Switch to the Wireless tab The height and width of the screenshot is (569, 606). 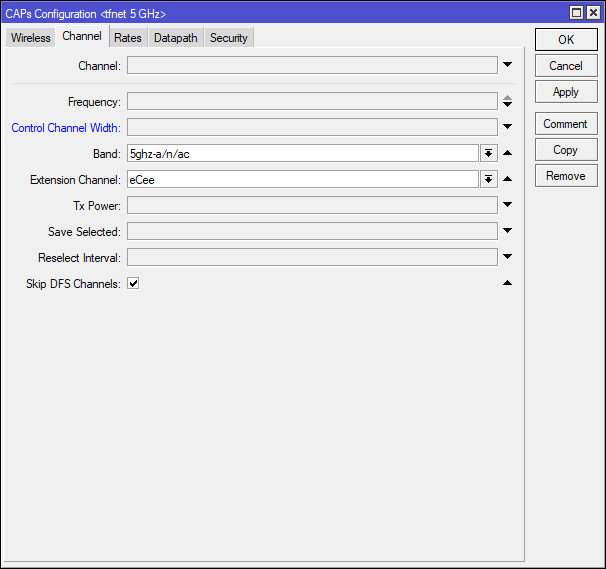[x=31, y=37]
